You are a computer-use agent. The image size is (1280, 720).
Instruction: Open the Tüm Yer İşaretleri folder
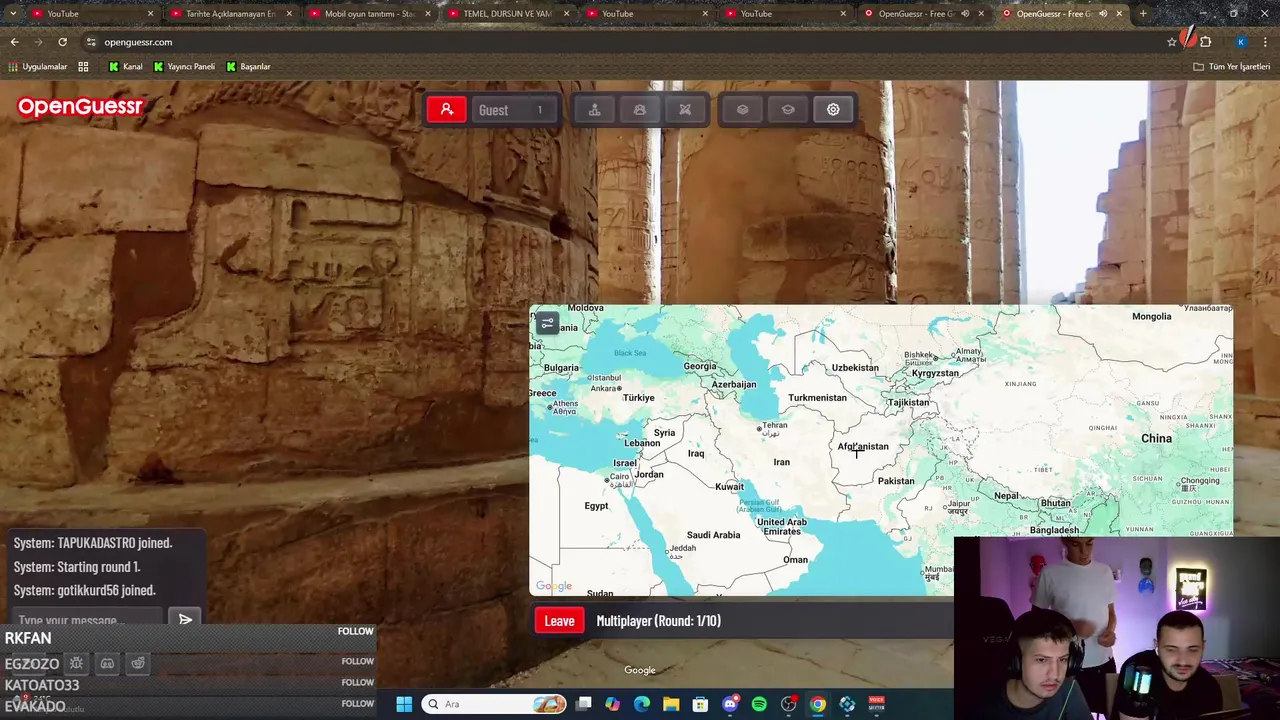click(x=1232, y=67)
